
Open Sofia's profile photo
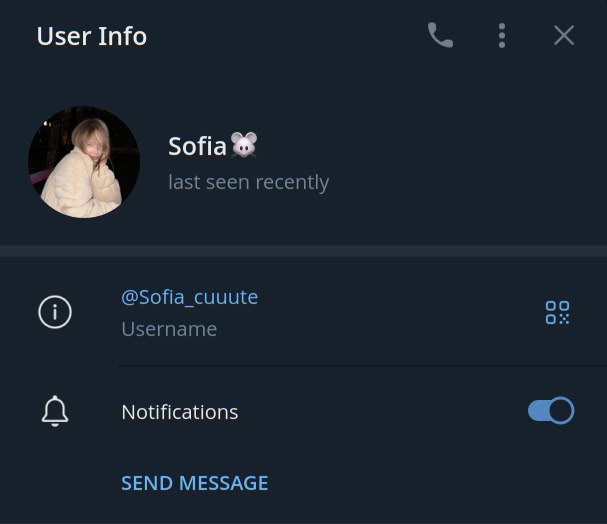click(84, 162)
